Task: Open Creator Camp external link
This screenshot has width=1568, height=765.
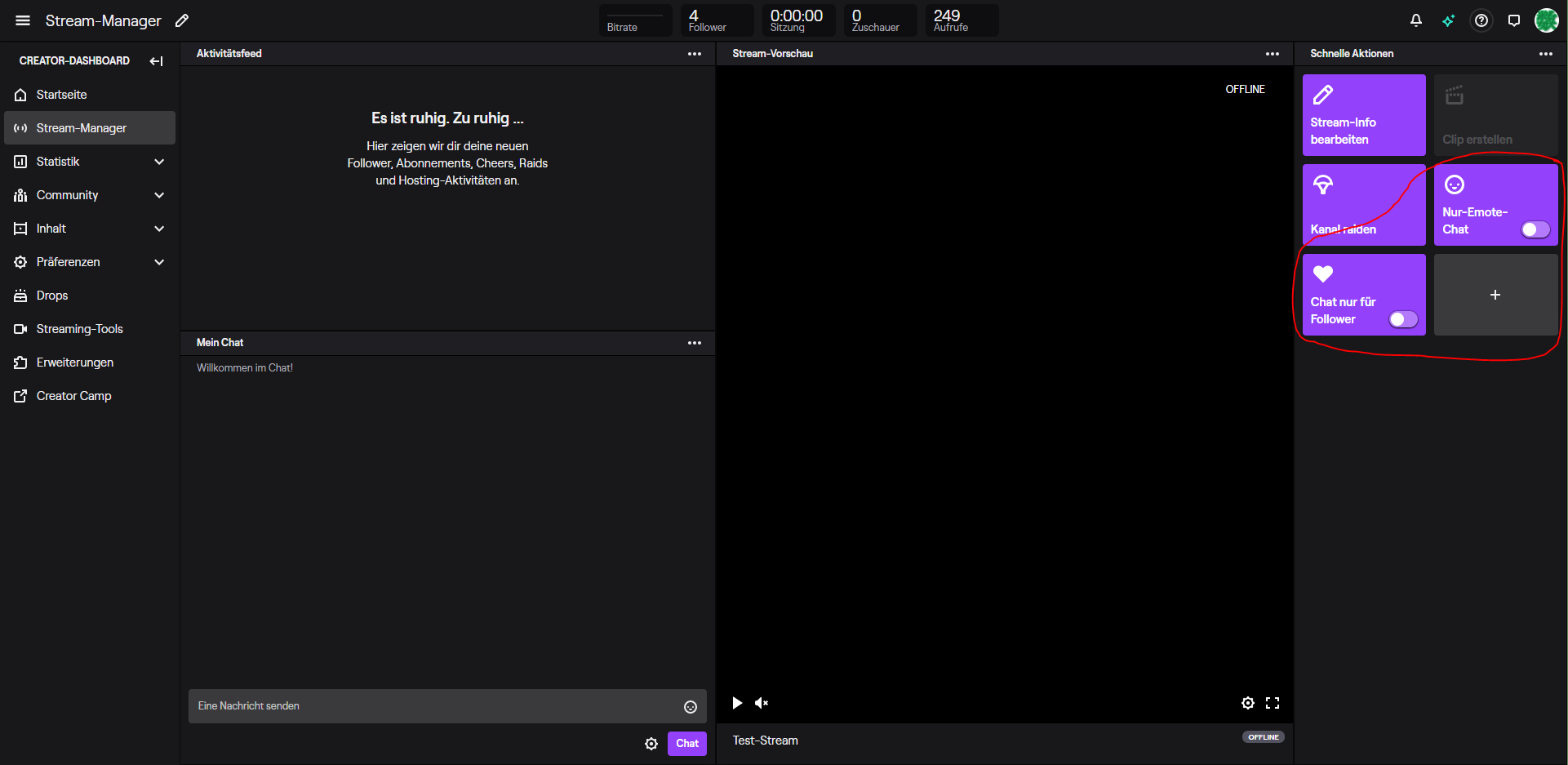Action: click(x=90, y=396)
